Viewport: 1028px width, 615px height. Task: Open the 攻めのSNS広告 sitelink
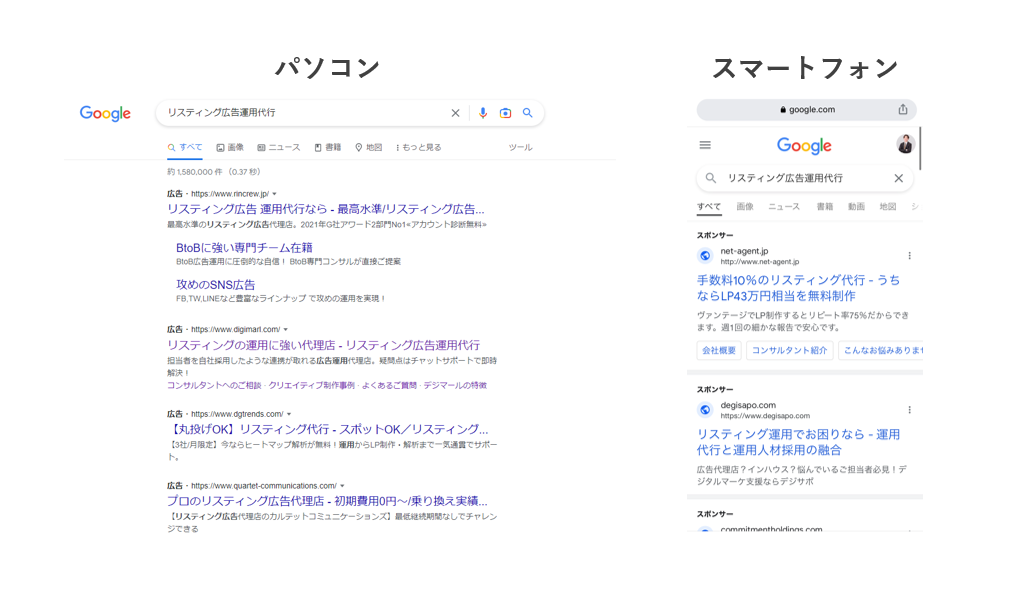coord(215,285)
